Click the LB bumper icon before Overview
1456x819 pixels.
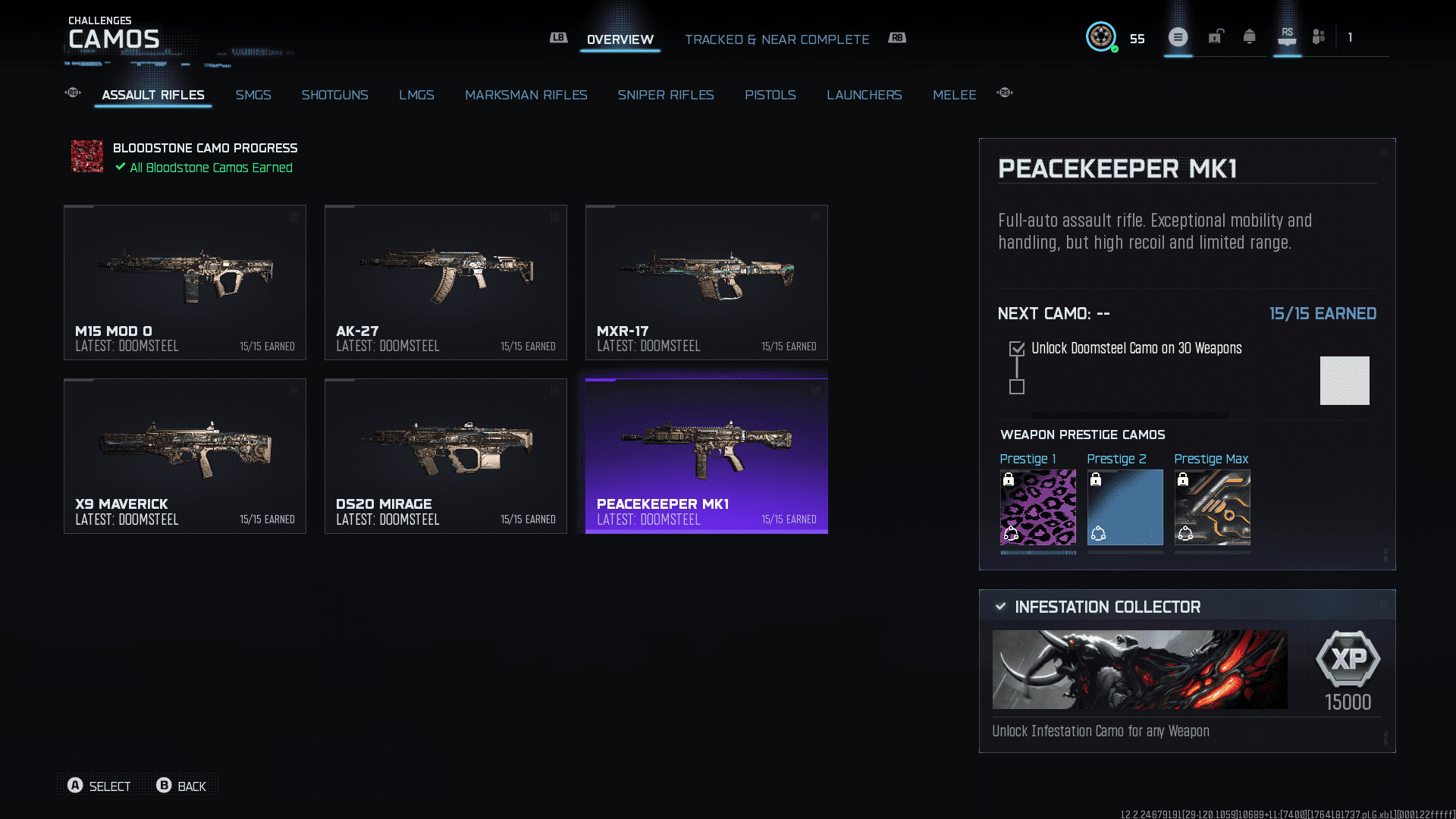pyautogui.click(x=558, y=37)
